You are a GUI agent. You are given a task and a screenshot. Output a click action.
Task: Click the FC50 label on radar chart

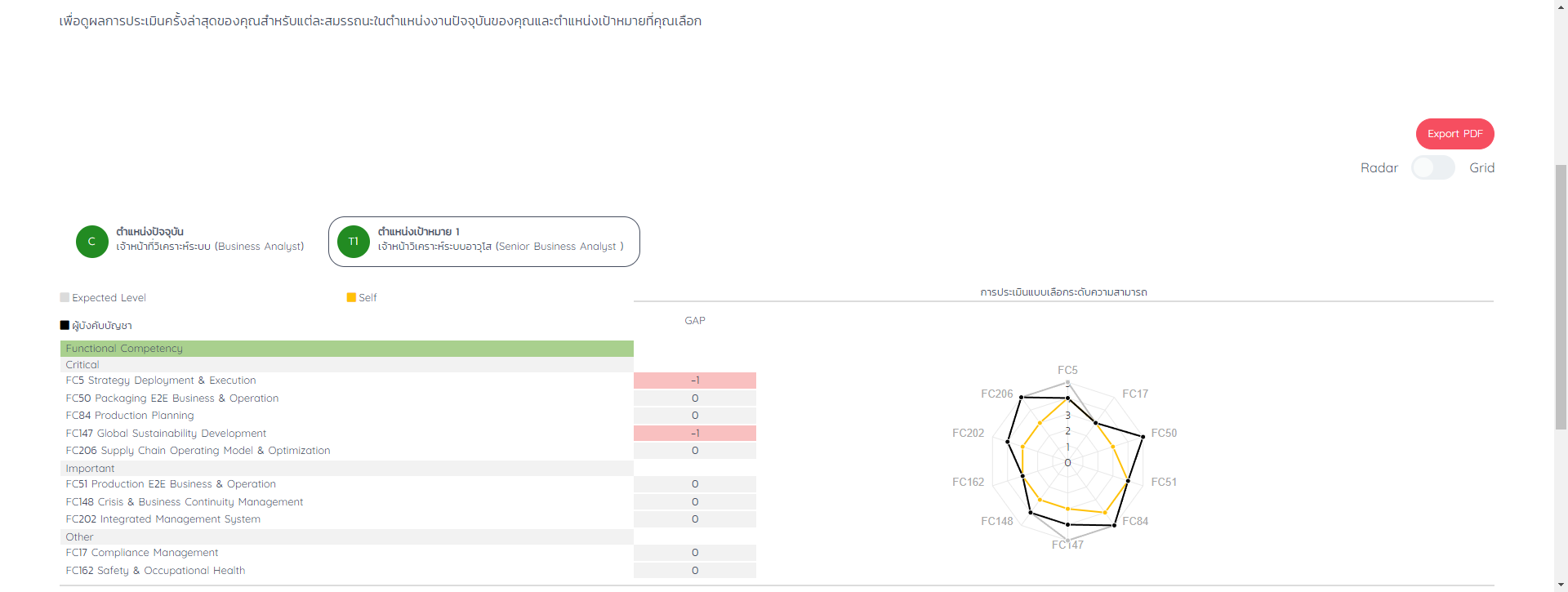1164,433
